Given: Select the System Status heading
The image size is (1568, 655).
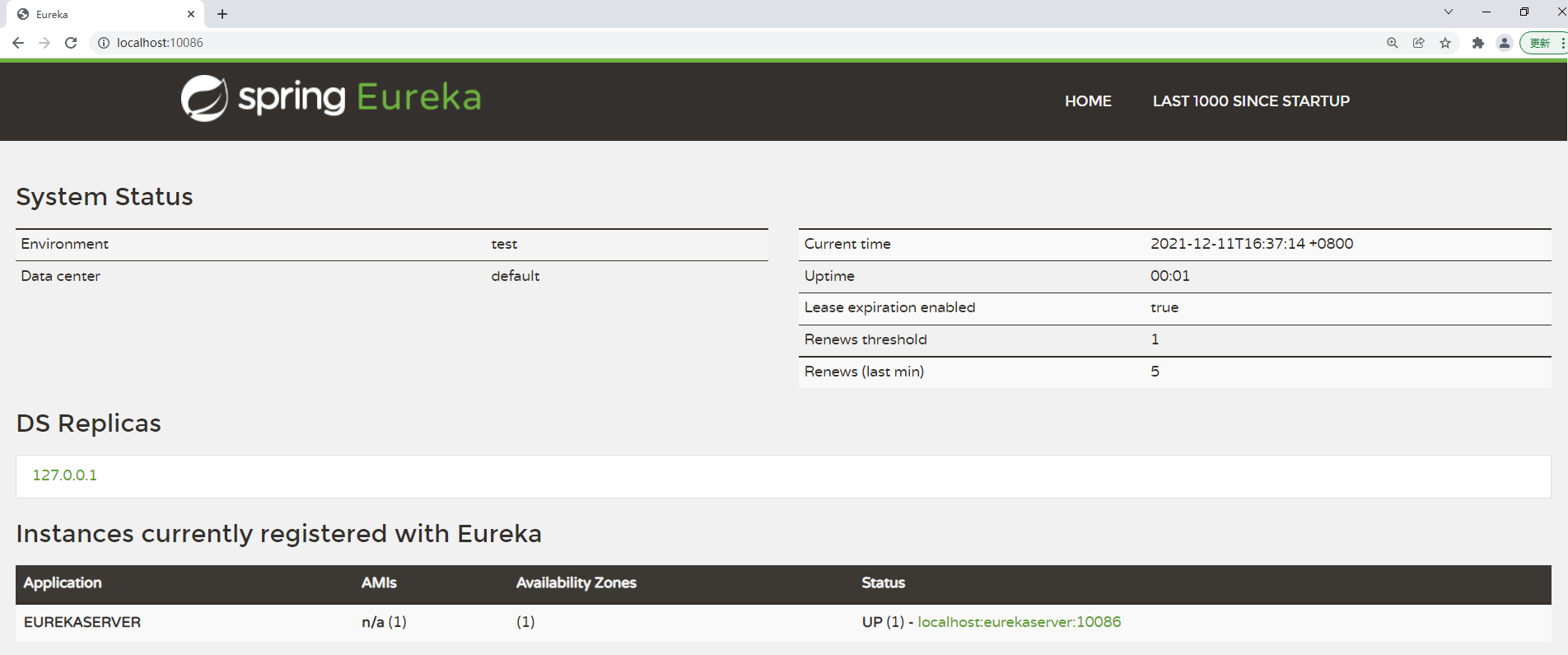Looking at the screenshot, I should 105,197.
